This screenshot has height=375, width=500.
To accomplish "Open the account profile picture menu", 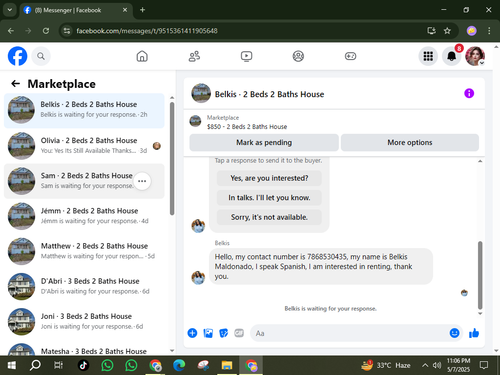I will [x=475, y=56].
